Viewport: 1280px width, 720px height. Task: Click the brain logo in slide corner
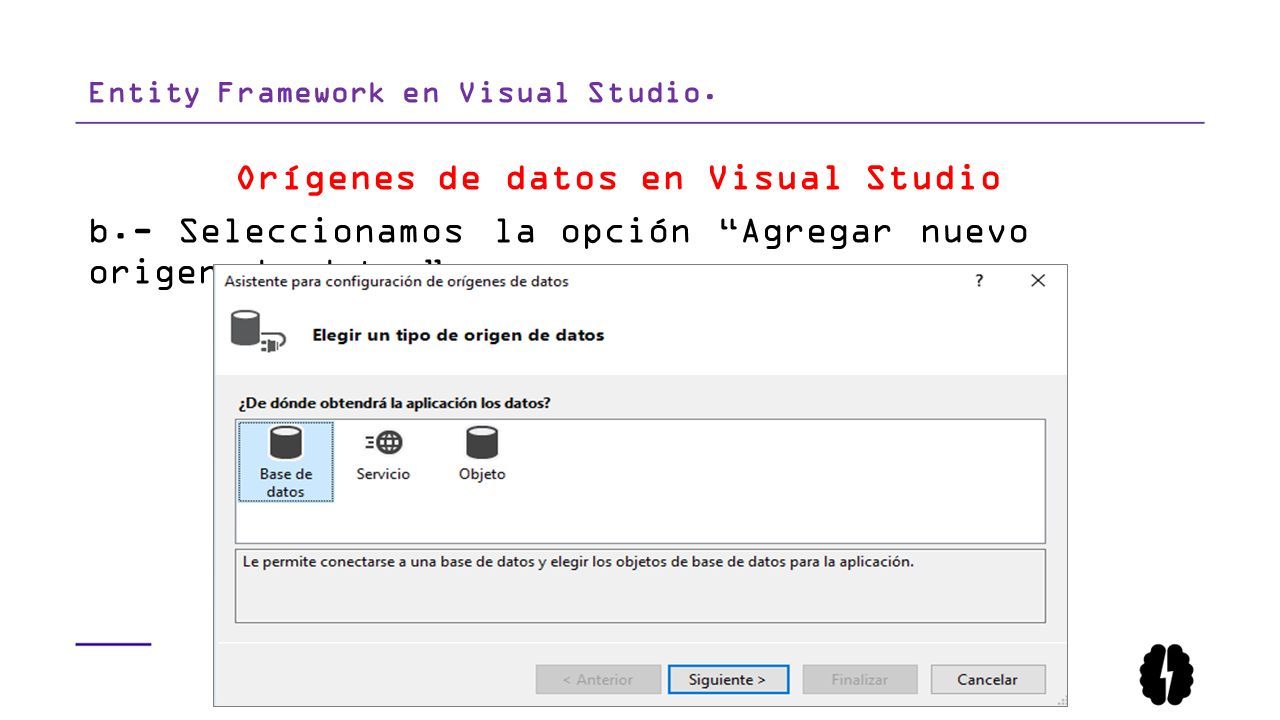tap(1167, 674)
